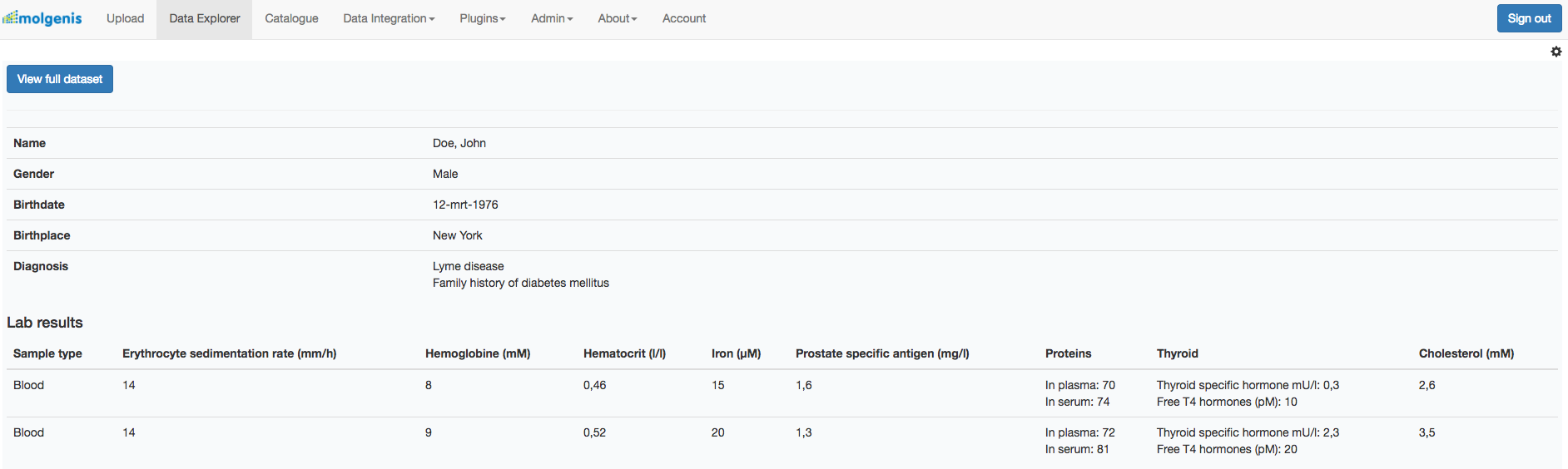Click the Prostate specific antigen column header
1568x469 pixels.
pyautogui.click(x=881, y=353)
